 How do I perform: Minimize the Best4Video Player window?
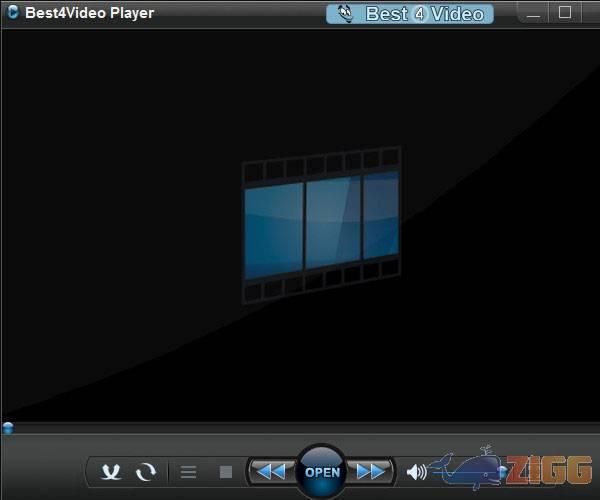(533, 13)
